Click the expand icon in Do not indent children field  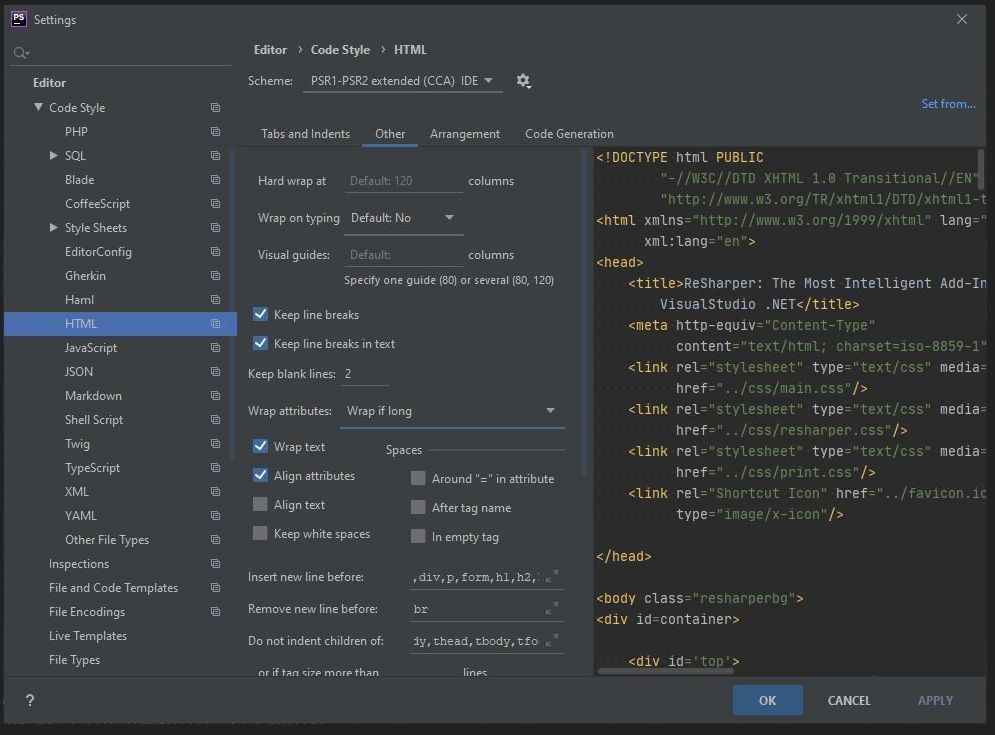(551, 641)
